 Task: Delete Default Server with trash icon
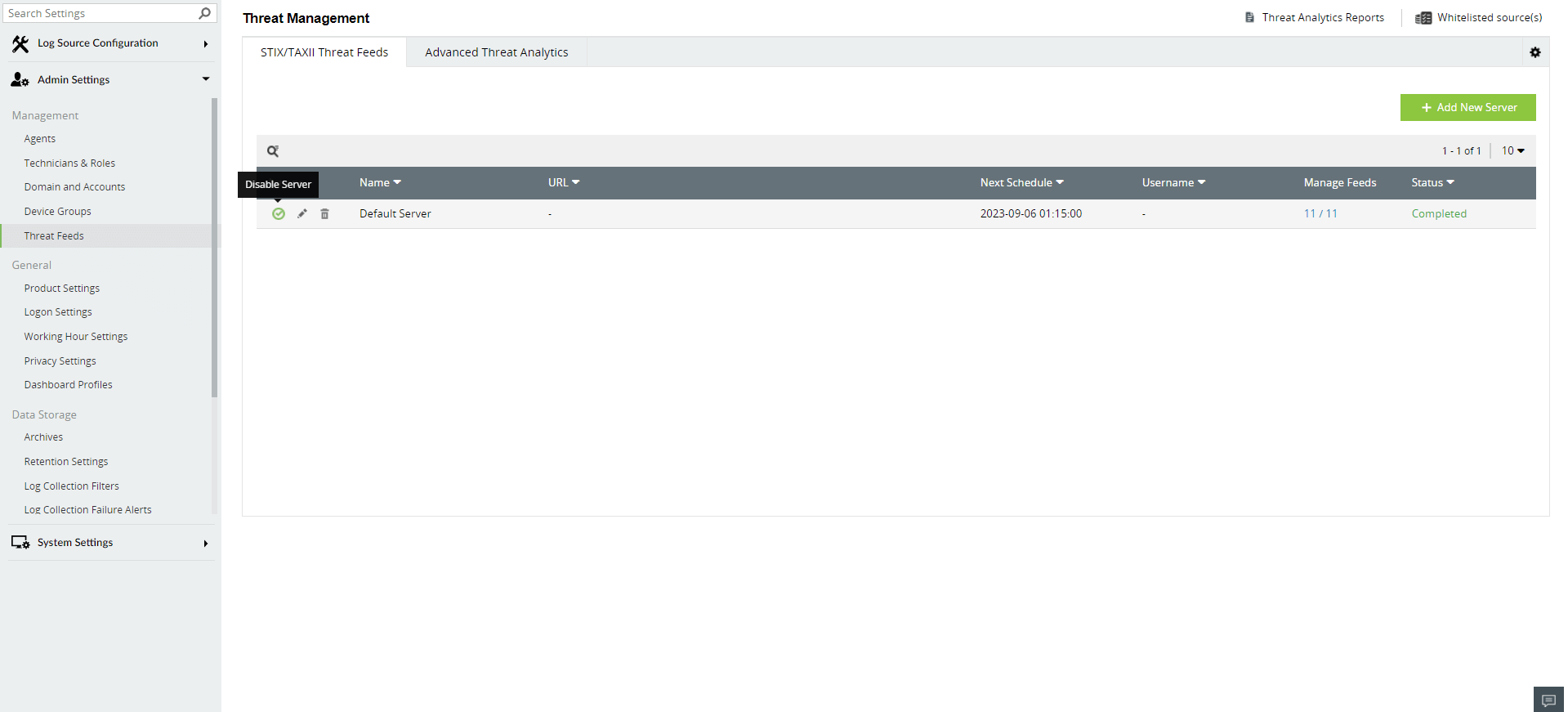[x=324, y=213]
